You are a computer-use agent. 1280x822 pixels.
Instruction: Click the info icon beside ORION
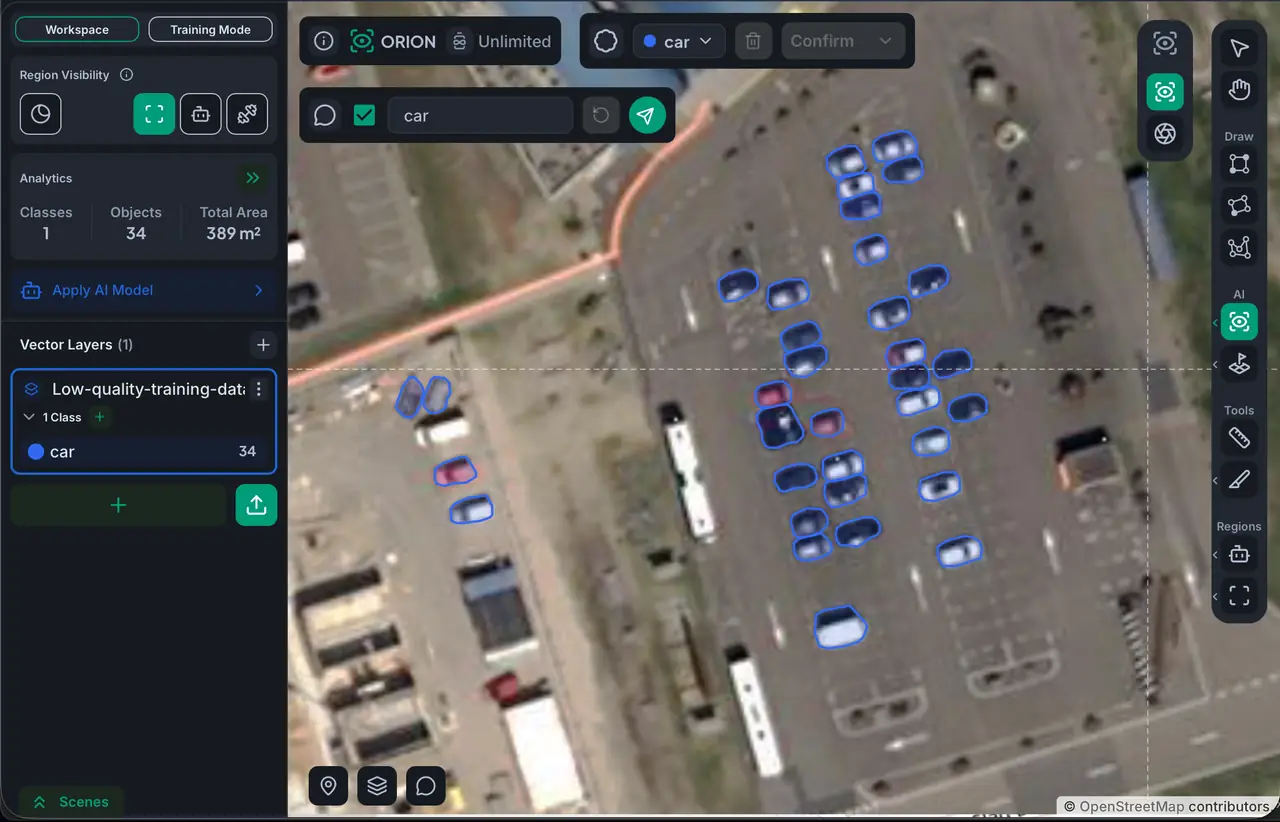click(323, 41)
